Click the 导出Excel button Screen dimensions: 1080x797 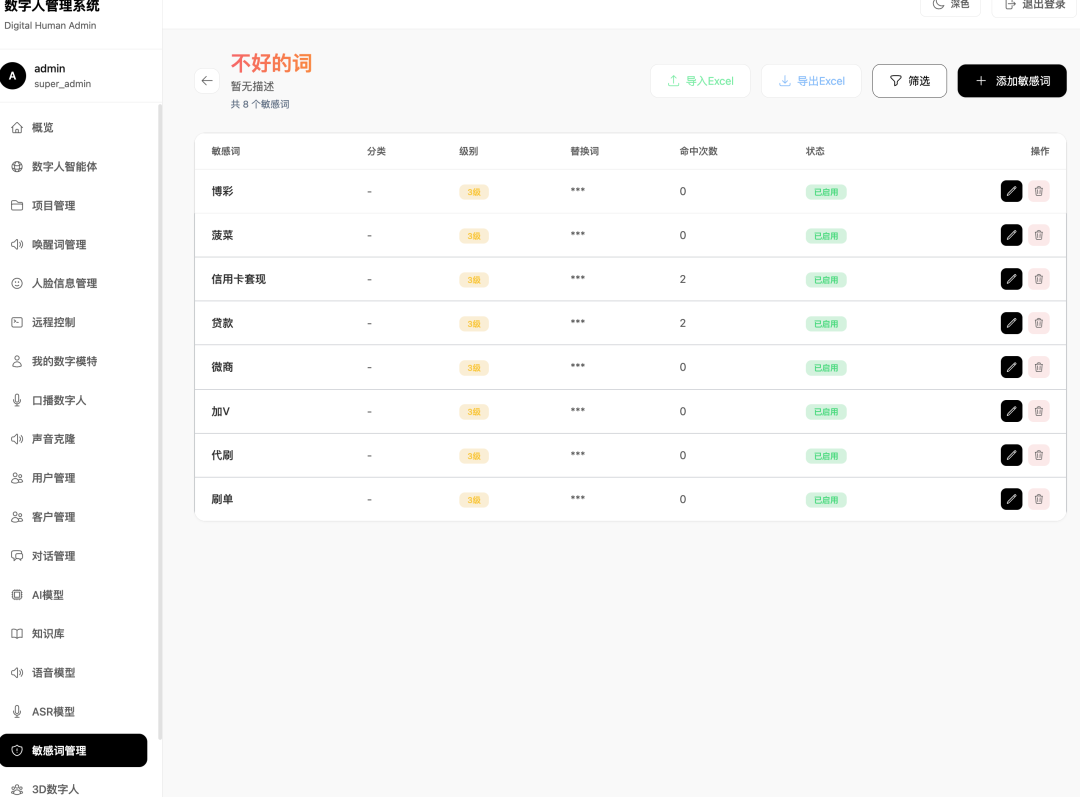coord(811,81)
